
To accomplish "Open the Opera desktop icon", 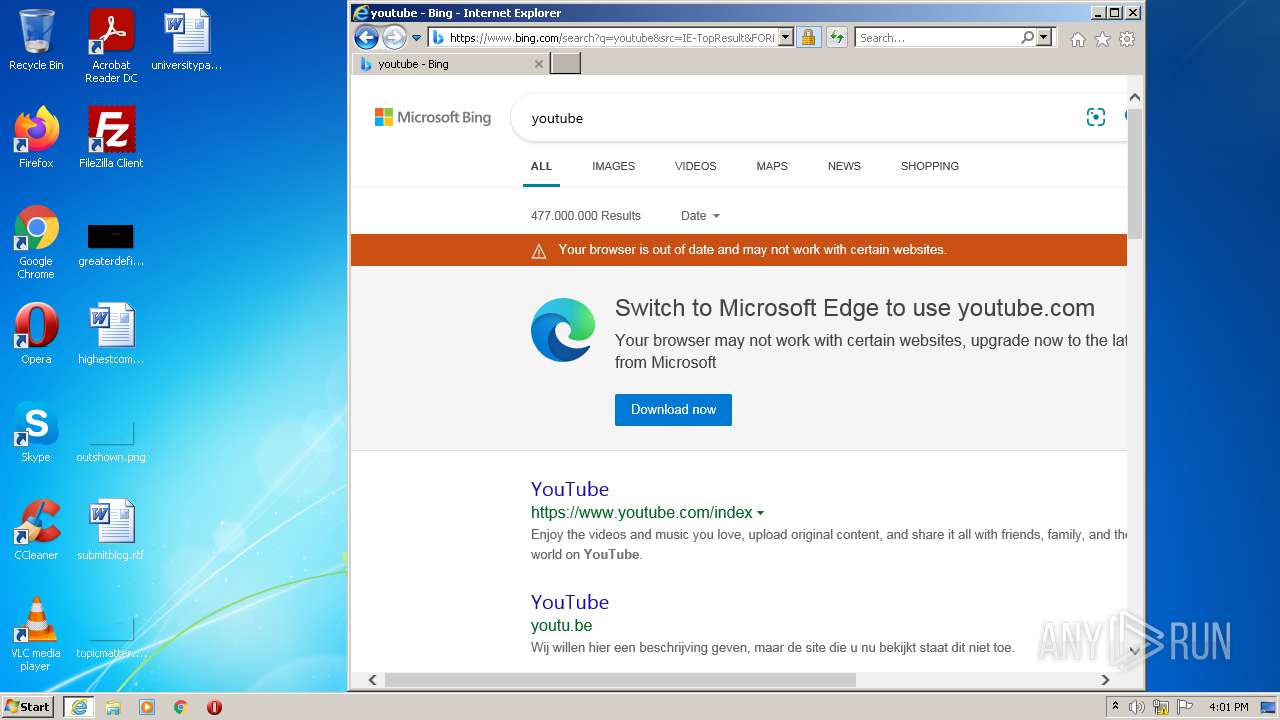I will 36,334.
